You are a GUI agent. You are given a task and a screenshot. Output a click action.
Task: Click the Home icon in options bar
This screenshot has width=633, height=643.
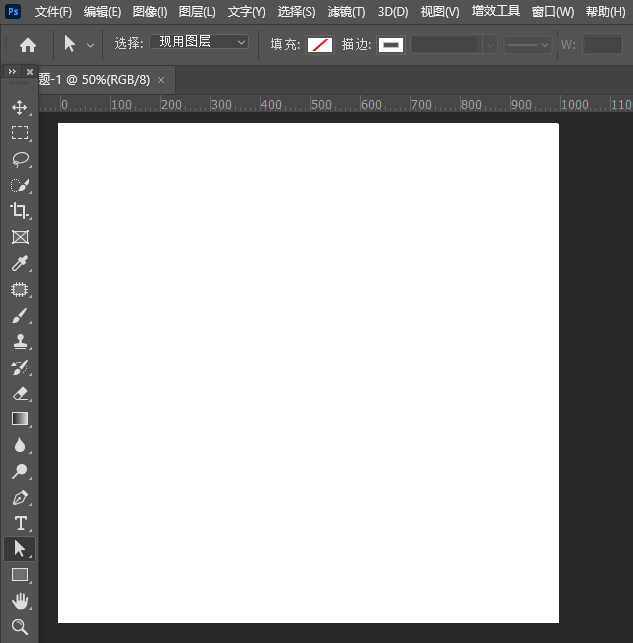28,44
